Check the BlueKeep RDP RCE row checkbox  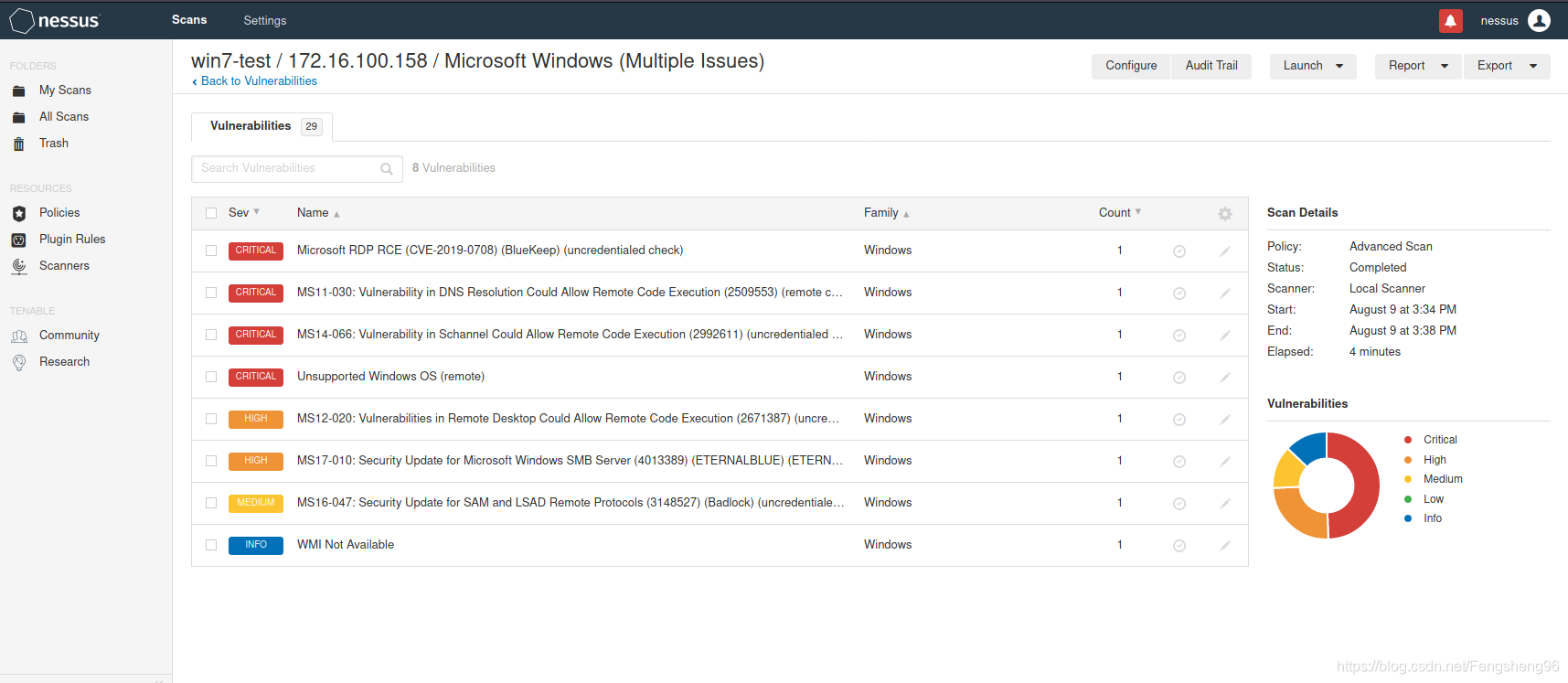211,251
